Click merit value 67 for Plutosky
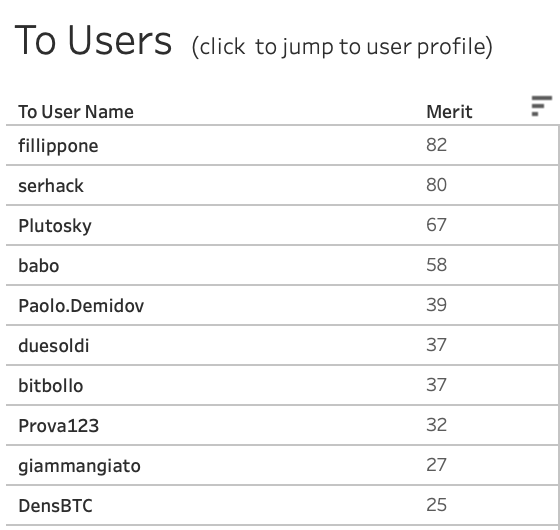 tap(436, 225)
